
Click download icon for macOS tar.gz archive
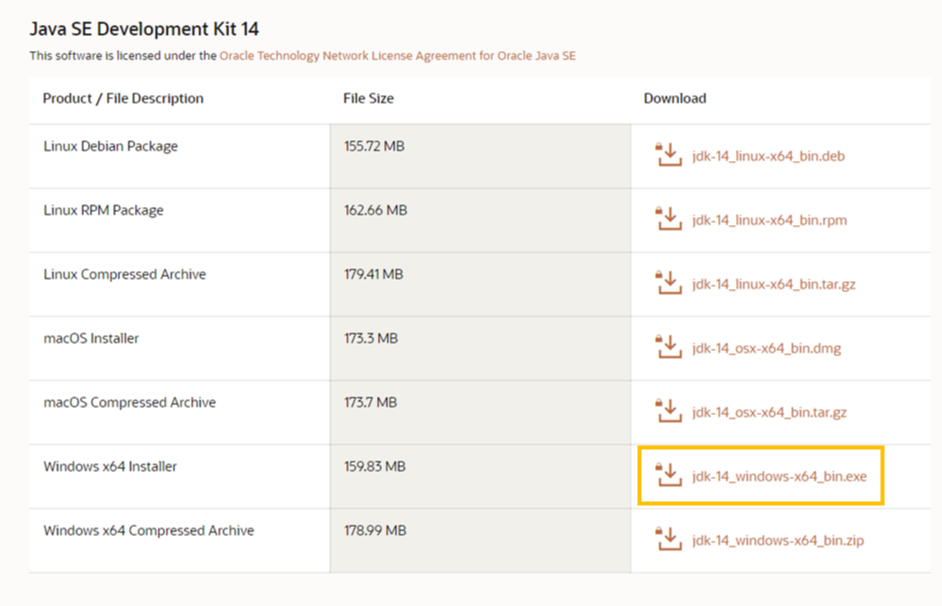click(x=668, y=411)
